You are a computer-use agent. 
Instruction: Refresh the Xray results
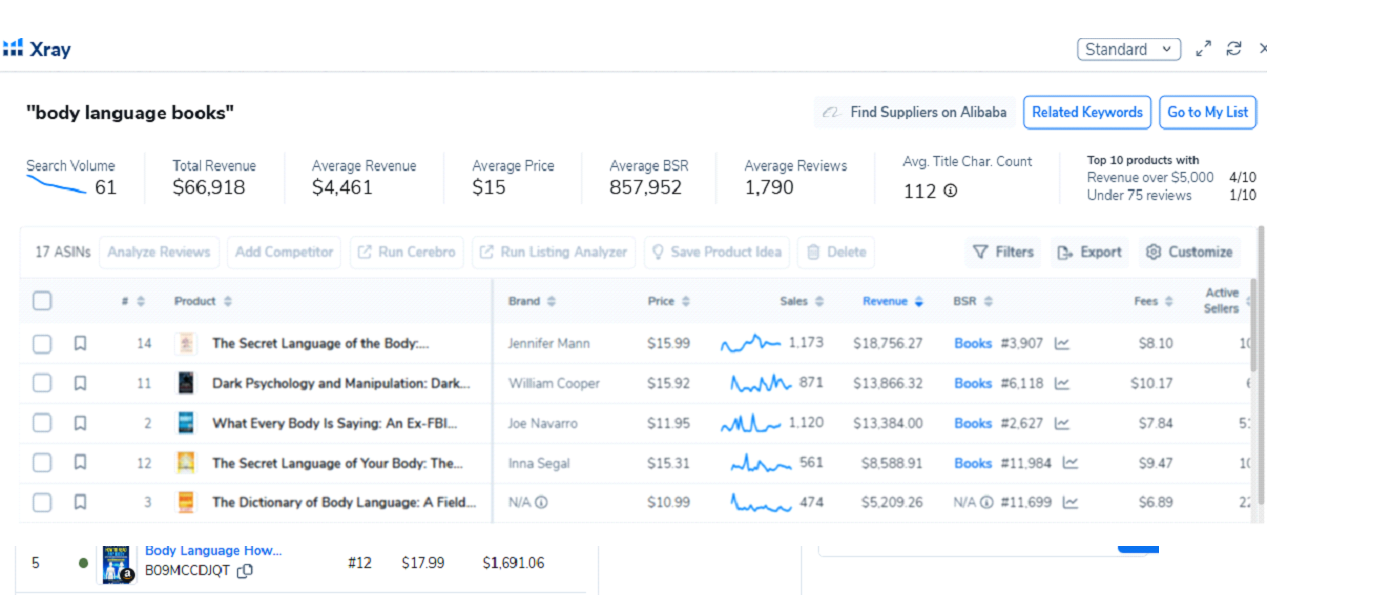click(x=1234, y=48)
